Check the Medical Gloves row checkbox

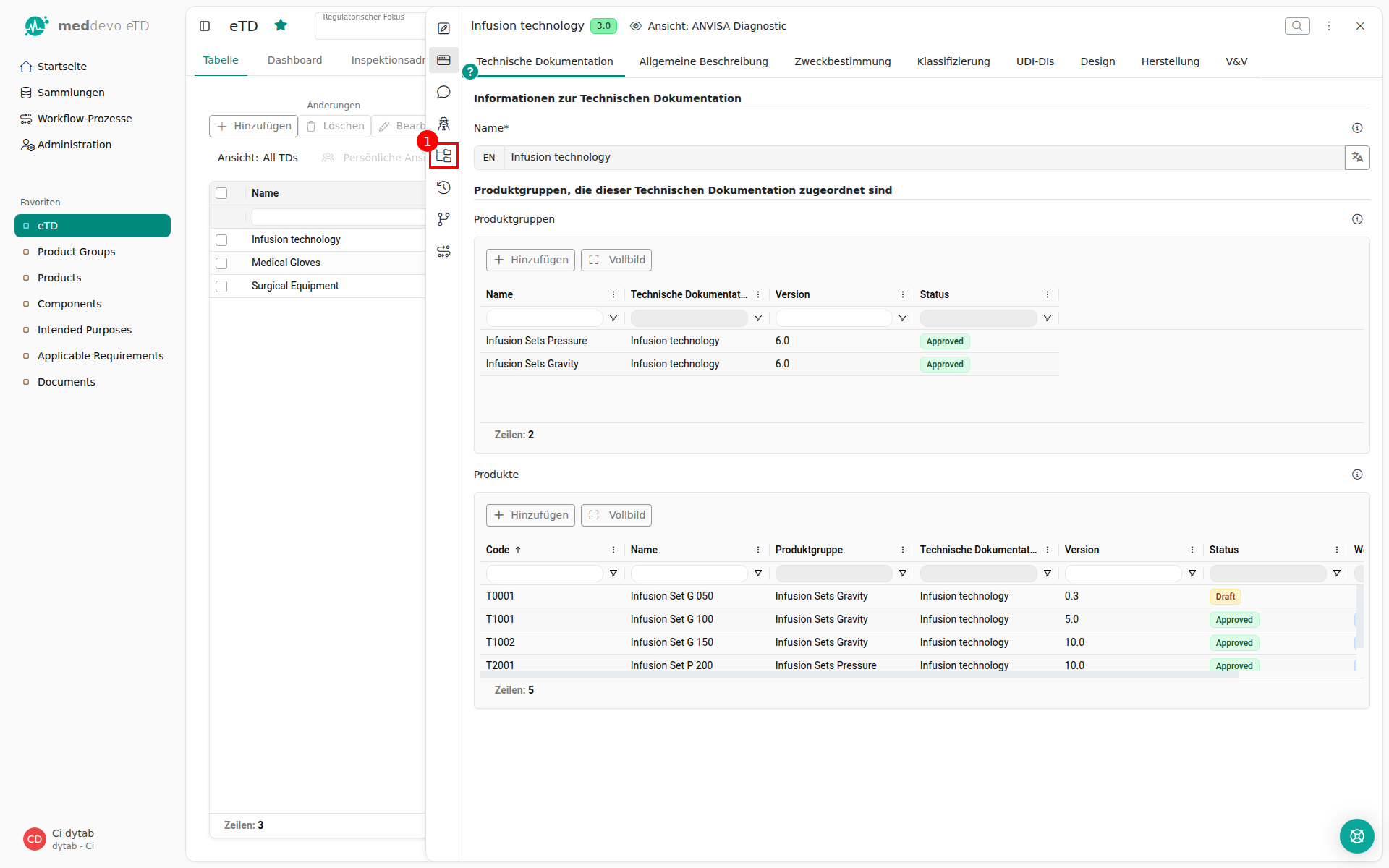pyautogui.click(x=221, y=263)
